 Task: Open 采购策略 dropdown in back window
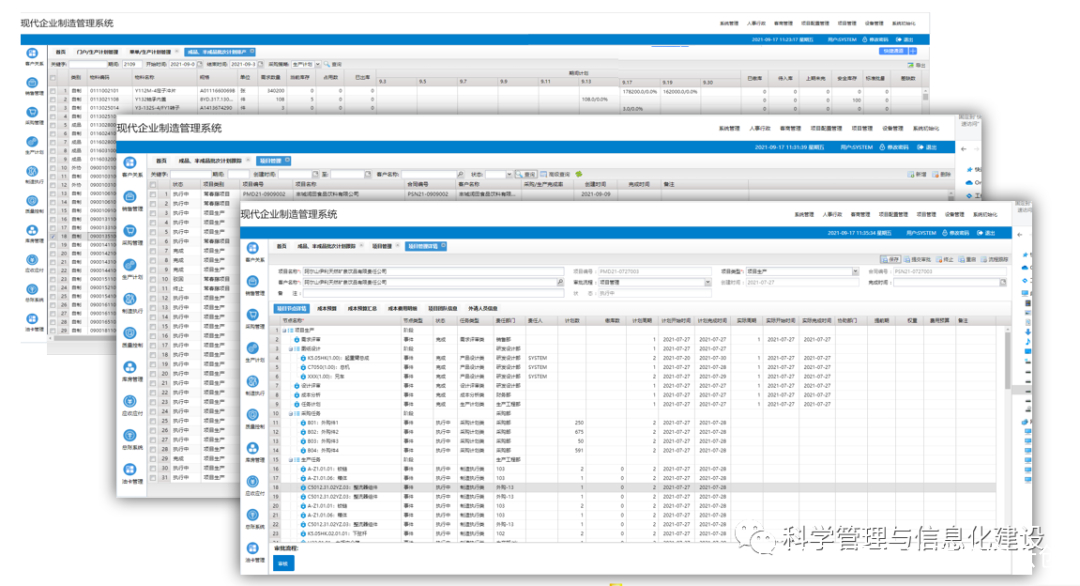click(x=318, y=64)
